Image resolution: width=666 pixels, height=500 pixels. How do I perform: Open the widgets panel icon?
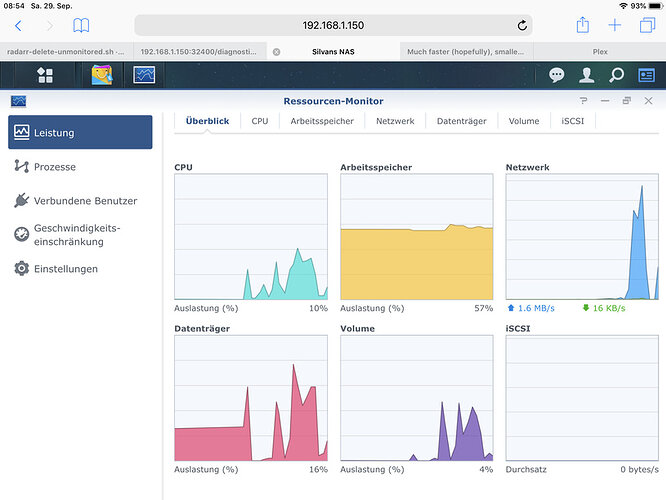(646, 75)
